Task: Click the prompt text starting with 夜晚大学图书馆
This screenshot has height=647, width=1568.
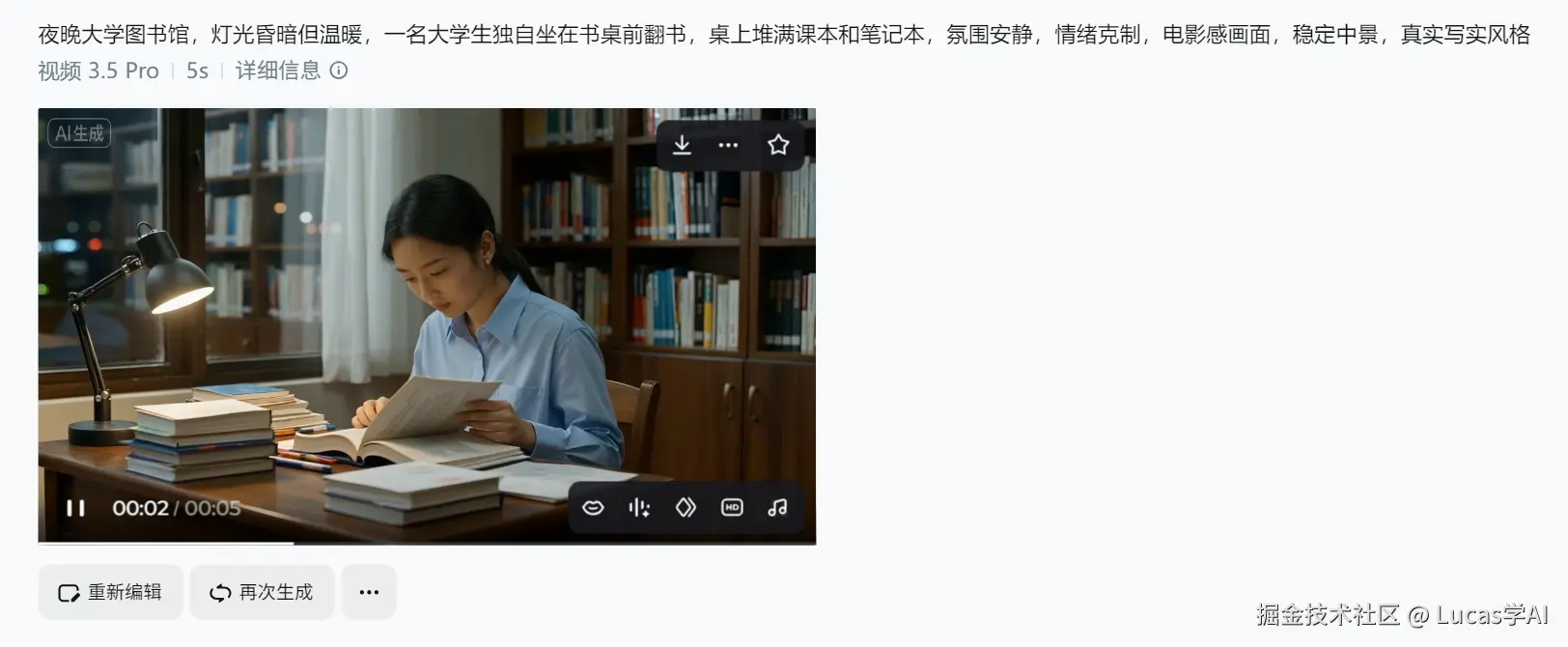Action: pyautogui.click(x=784, y=35)
